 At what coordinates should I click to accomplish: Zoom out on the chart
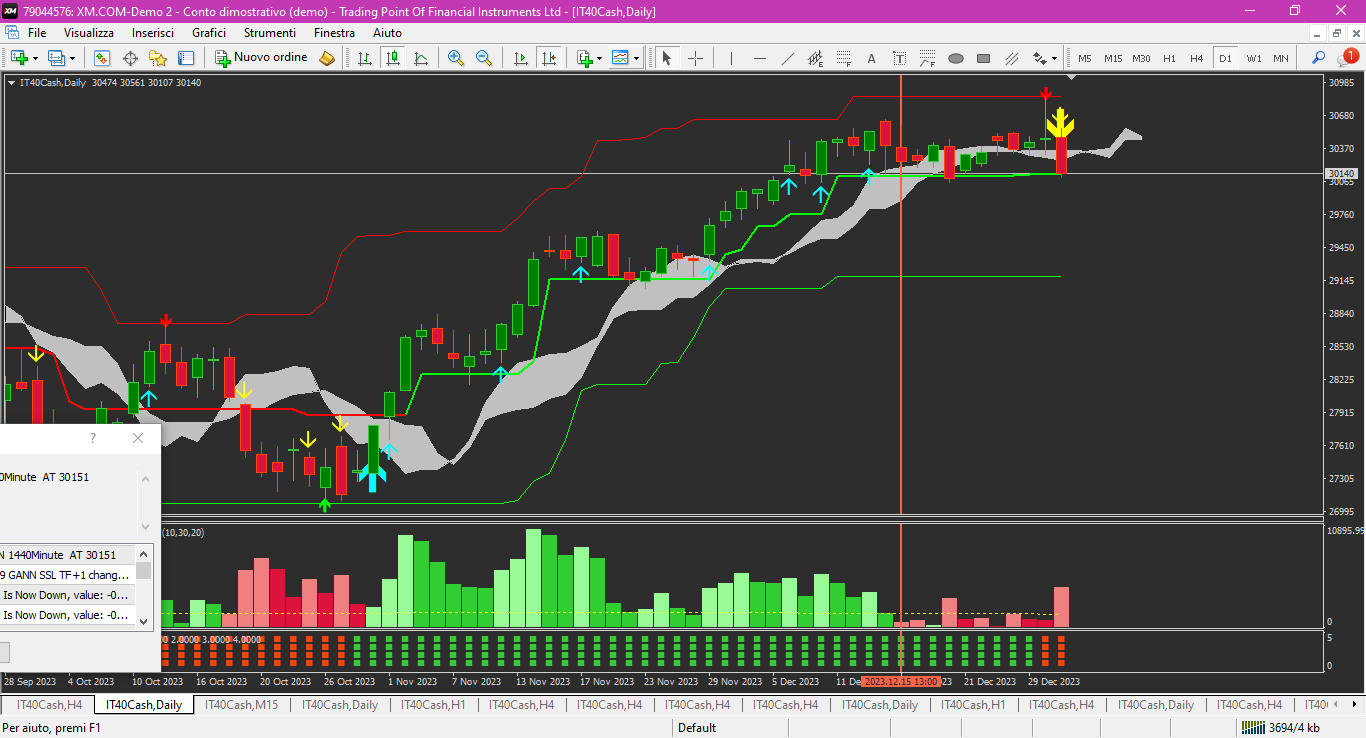tap(484, 58)
